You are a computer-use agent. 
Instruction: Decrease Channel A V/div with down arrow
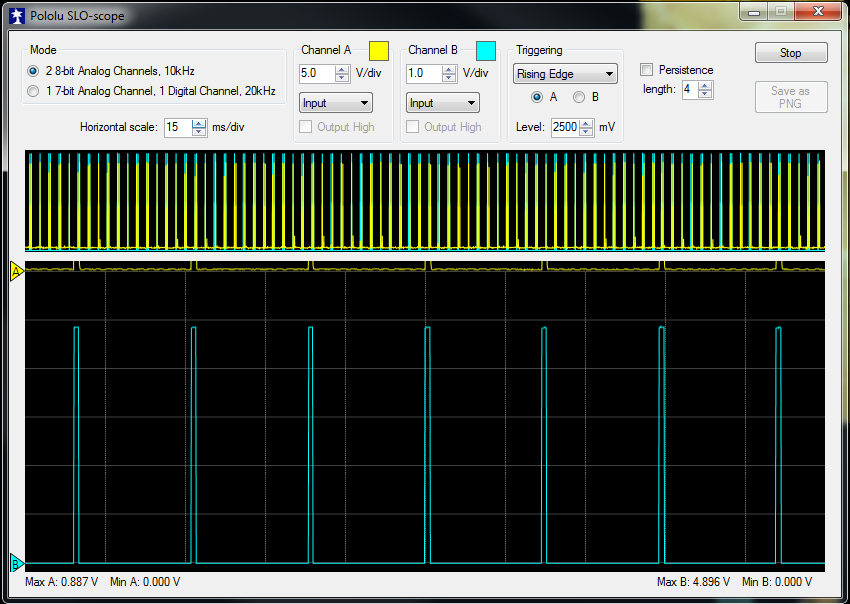point(342,78)
